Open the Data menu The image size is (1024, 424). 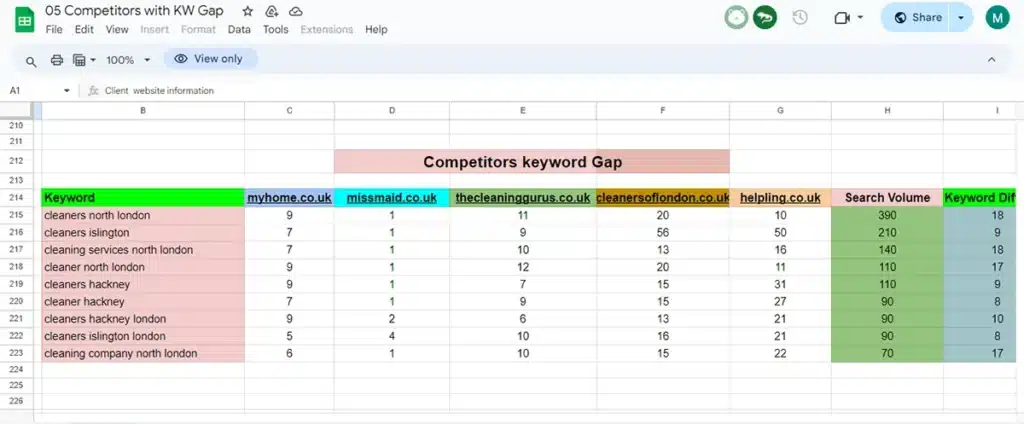pyautogui.click(x=239, y=29)
